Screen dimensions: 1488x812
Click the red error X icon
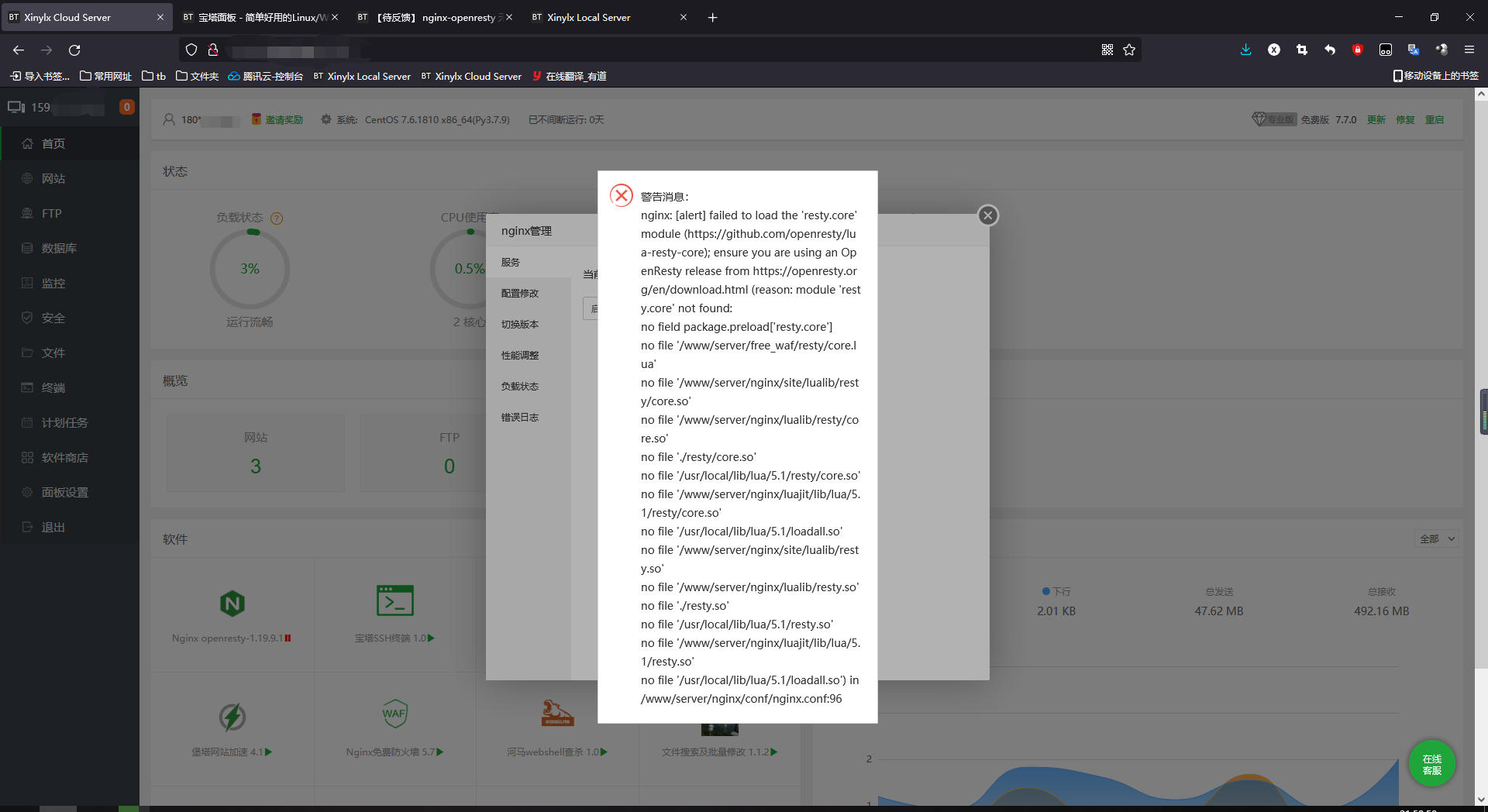point(622,195)
